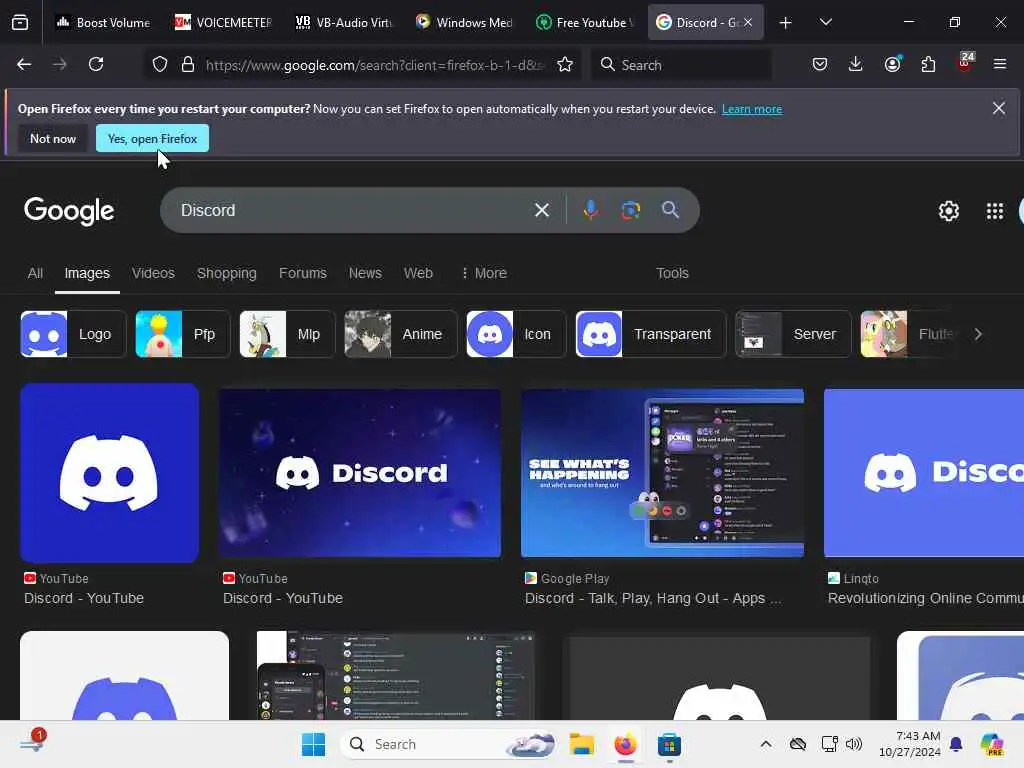
Task: Open the tracking protection shield icon
Action: 160,64
